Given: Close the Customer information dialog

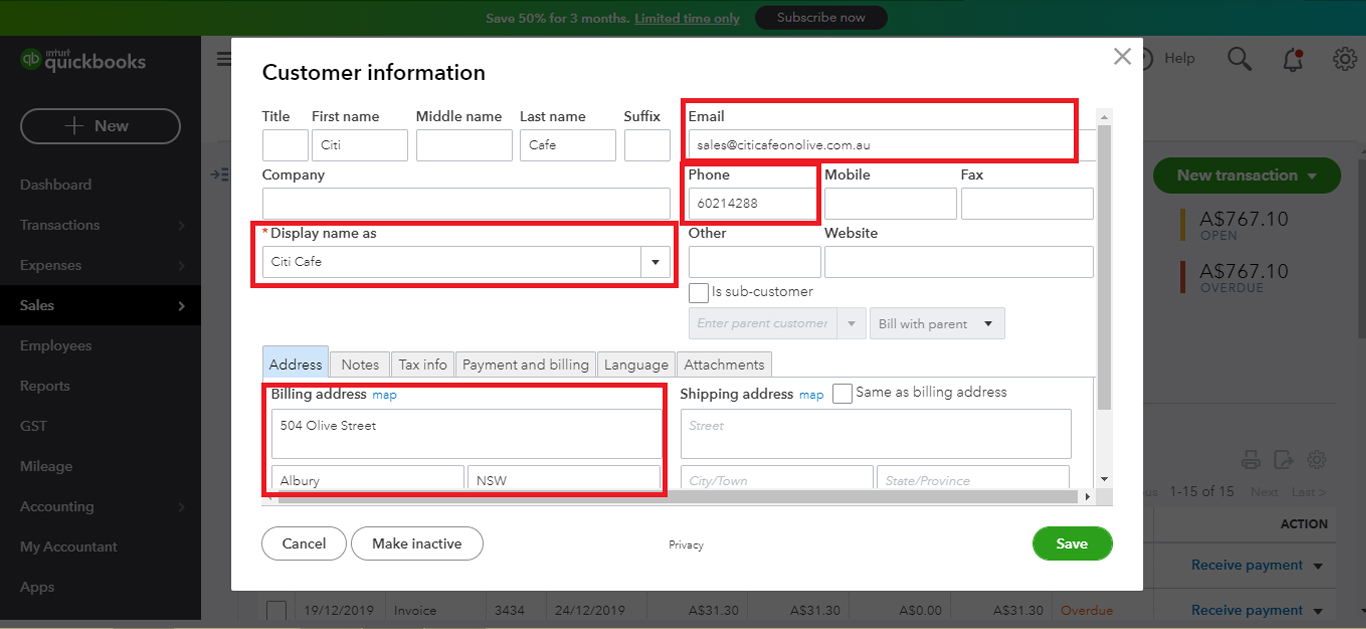Looking at the screenshot, I should pyautogui.click(x=1122, y=57).
